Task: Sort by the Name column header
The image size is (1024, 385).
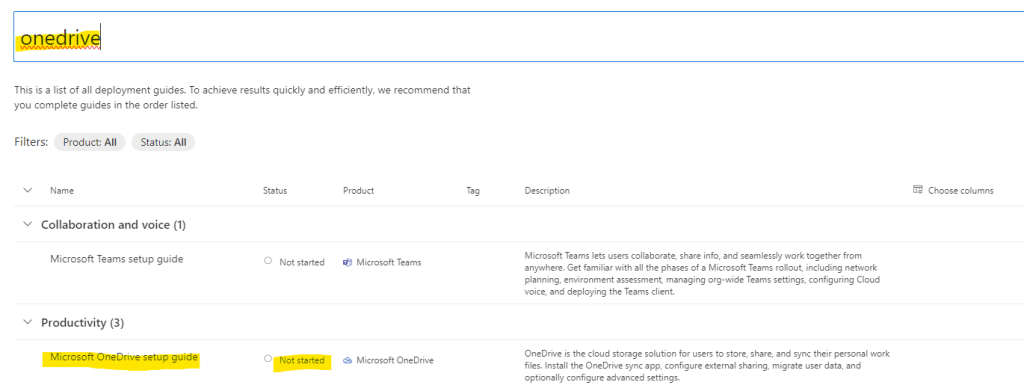Action: pos(62,191)
